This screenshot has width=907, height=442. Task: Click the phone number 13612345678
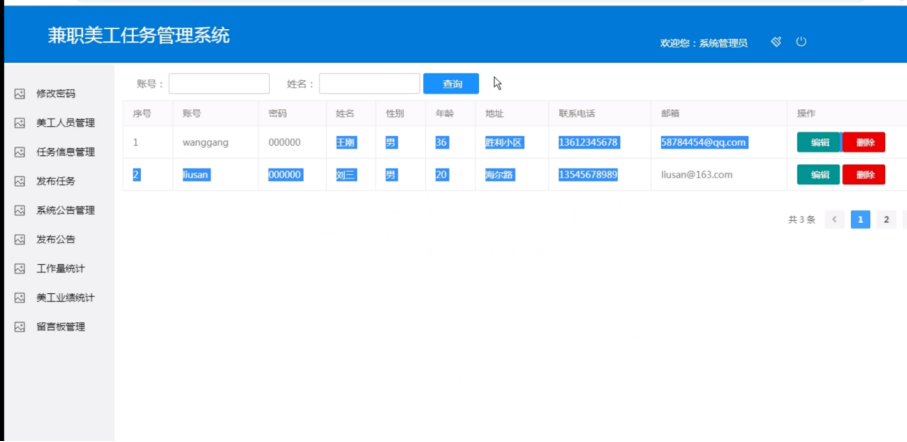[588, 142]
